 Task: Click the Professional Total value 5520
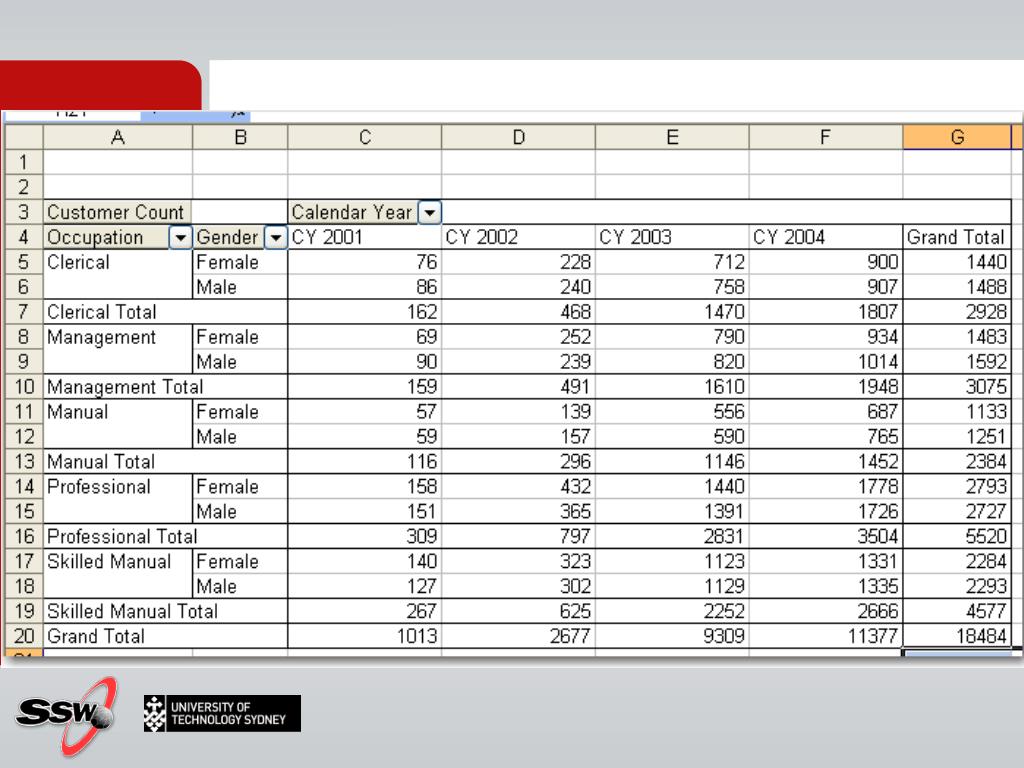click(x=957, y=536)
